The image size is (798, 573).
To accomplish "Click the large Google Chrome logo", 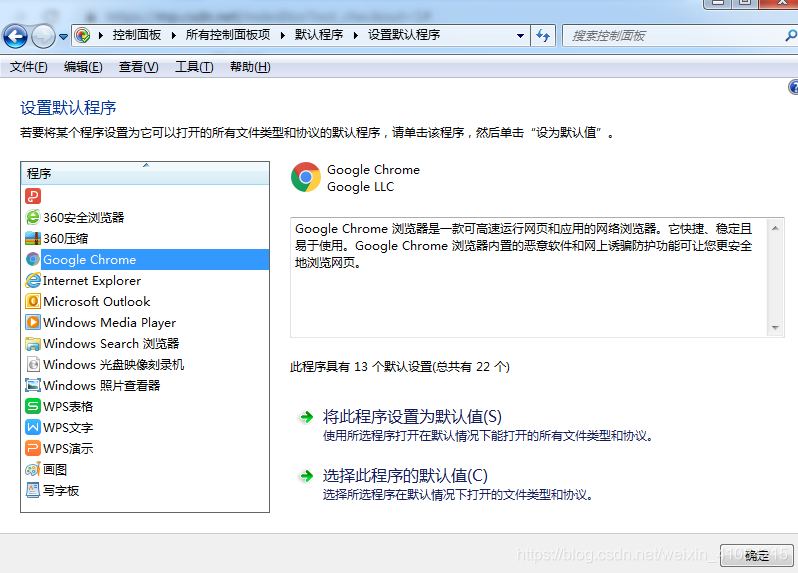I will point(305,177).
